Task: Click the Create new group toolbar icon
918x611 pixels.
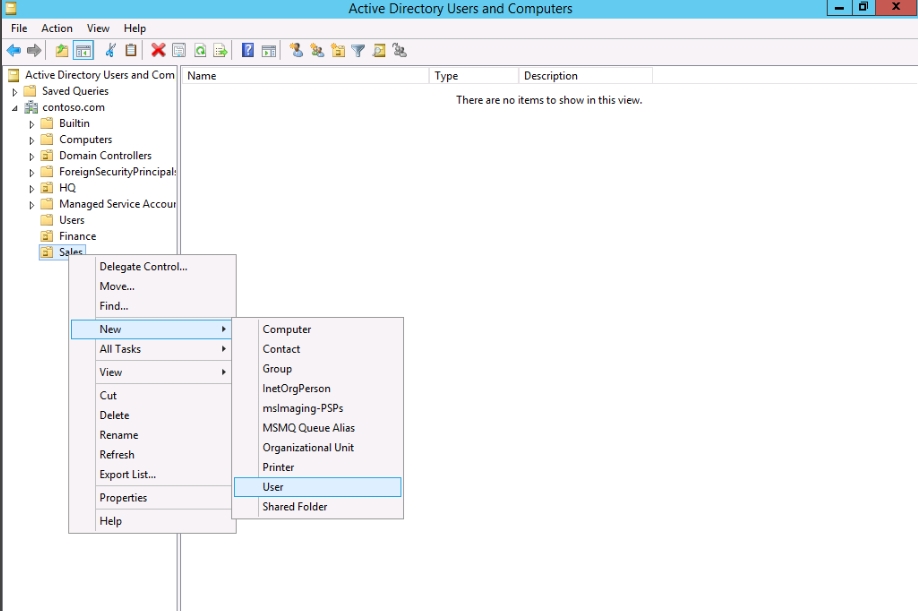Action: [x=317, y=51]
